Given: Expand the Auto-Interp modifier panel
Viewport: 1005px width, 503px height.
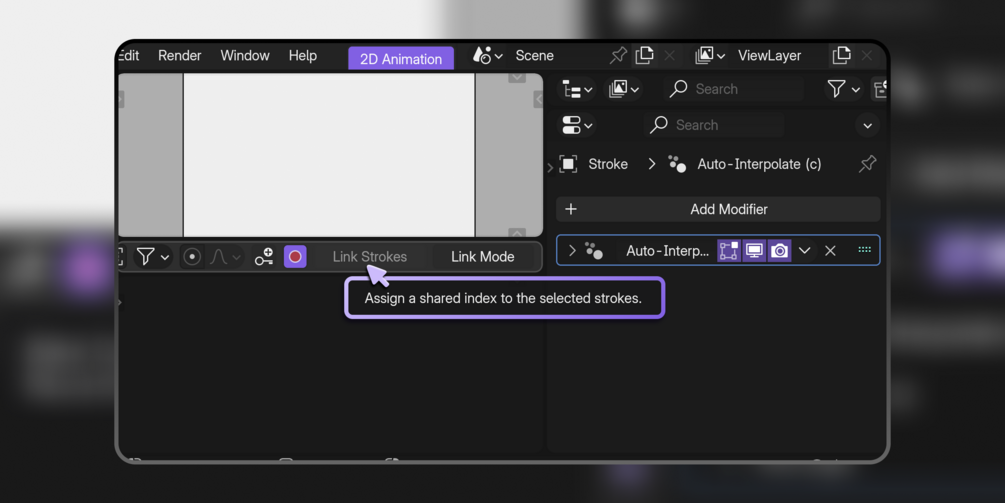Looking at the screenshot, I should 572,251.
